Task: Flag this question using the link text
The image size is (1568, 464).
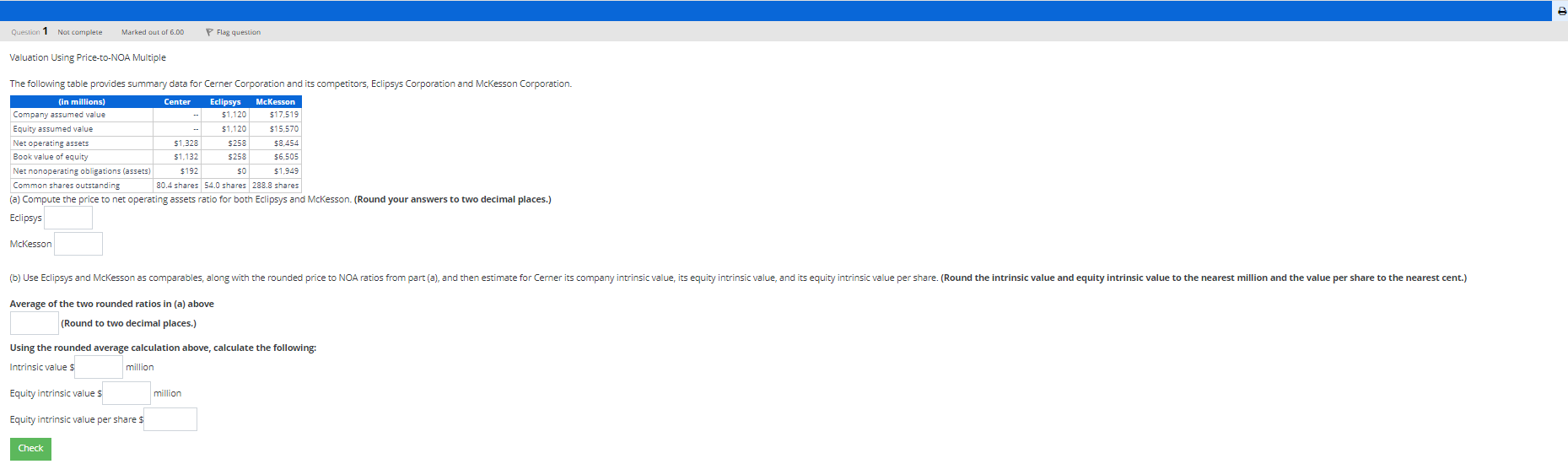Action: pyautogui.click(x=239, y=32)
